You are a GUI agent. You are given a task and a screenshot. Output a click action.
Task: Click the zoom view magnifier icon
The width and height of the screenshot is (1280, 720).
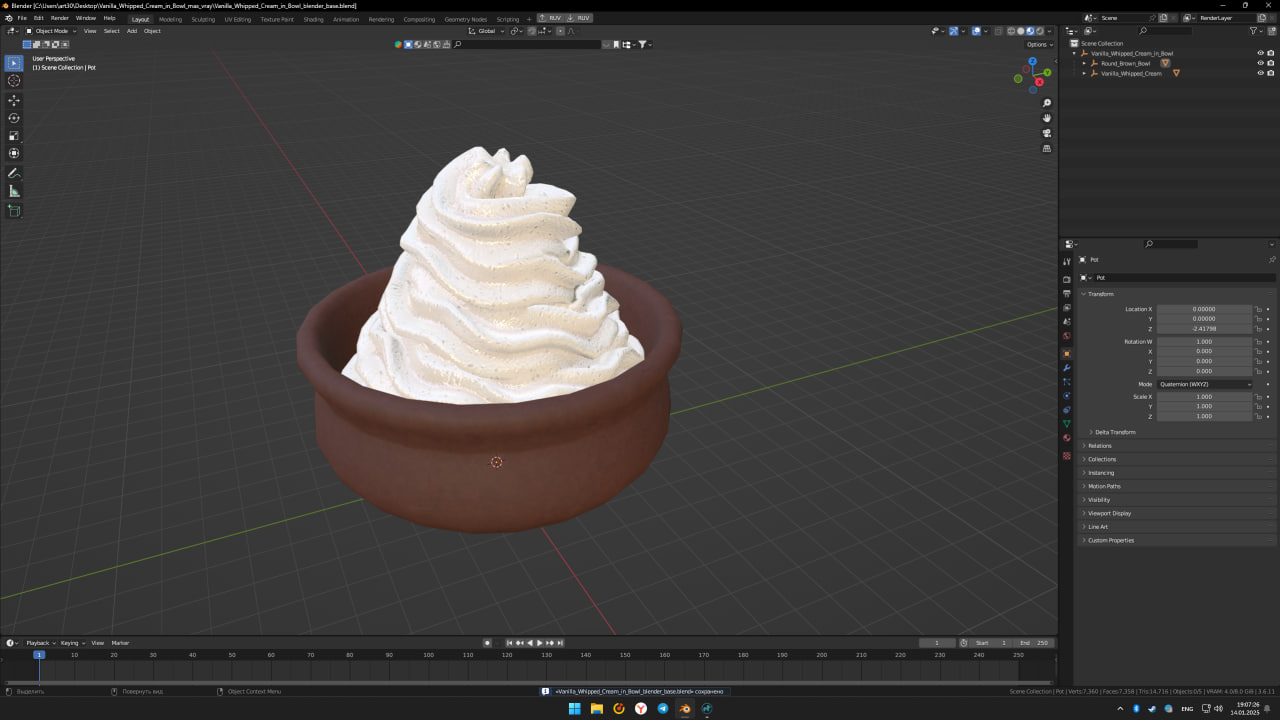coord(1047,103)
